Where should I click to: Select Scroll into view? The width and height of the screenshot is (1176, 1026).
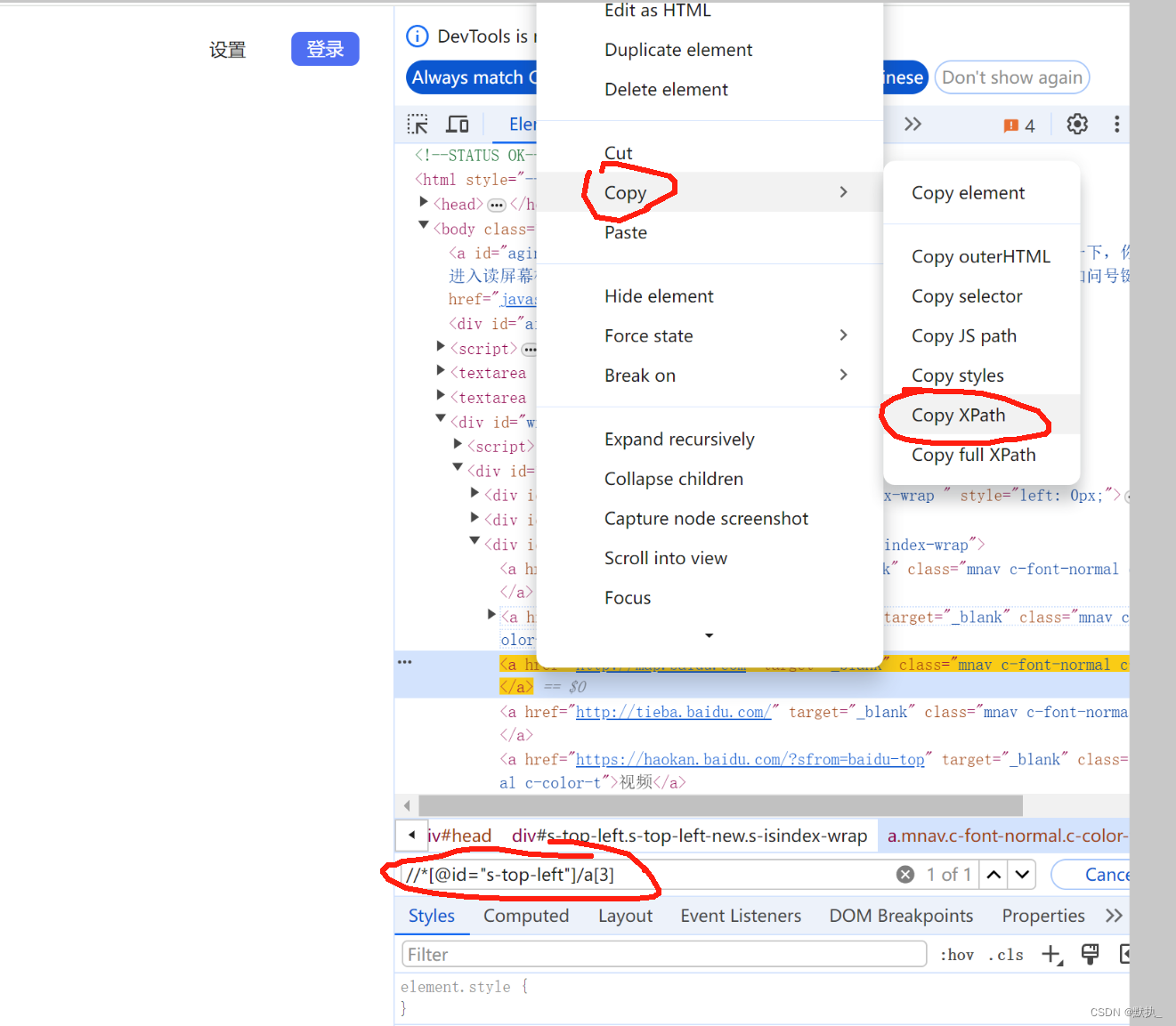(710, 558)
